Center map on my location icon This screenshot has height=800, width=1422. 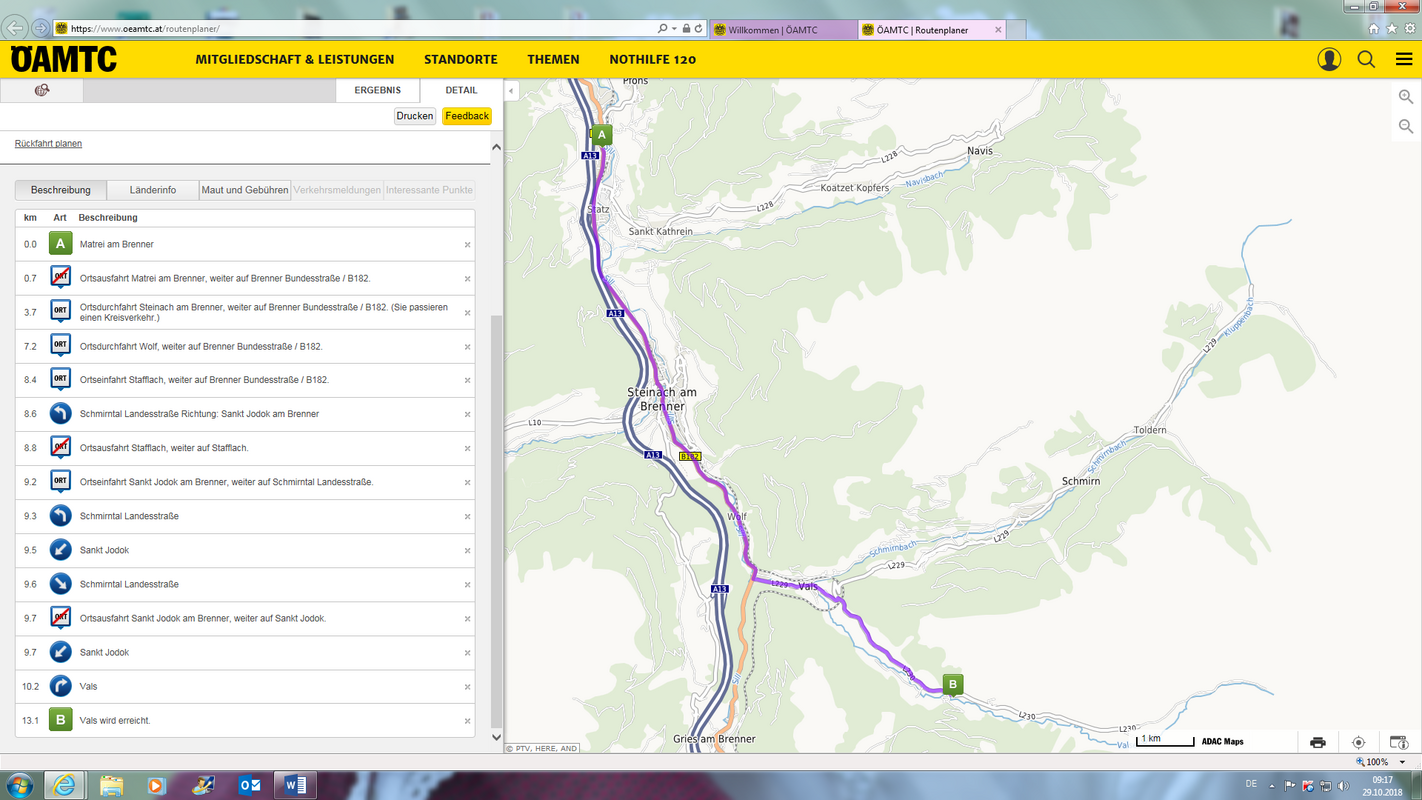pos(1358,742)
